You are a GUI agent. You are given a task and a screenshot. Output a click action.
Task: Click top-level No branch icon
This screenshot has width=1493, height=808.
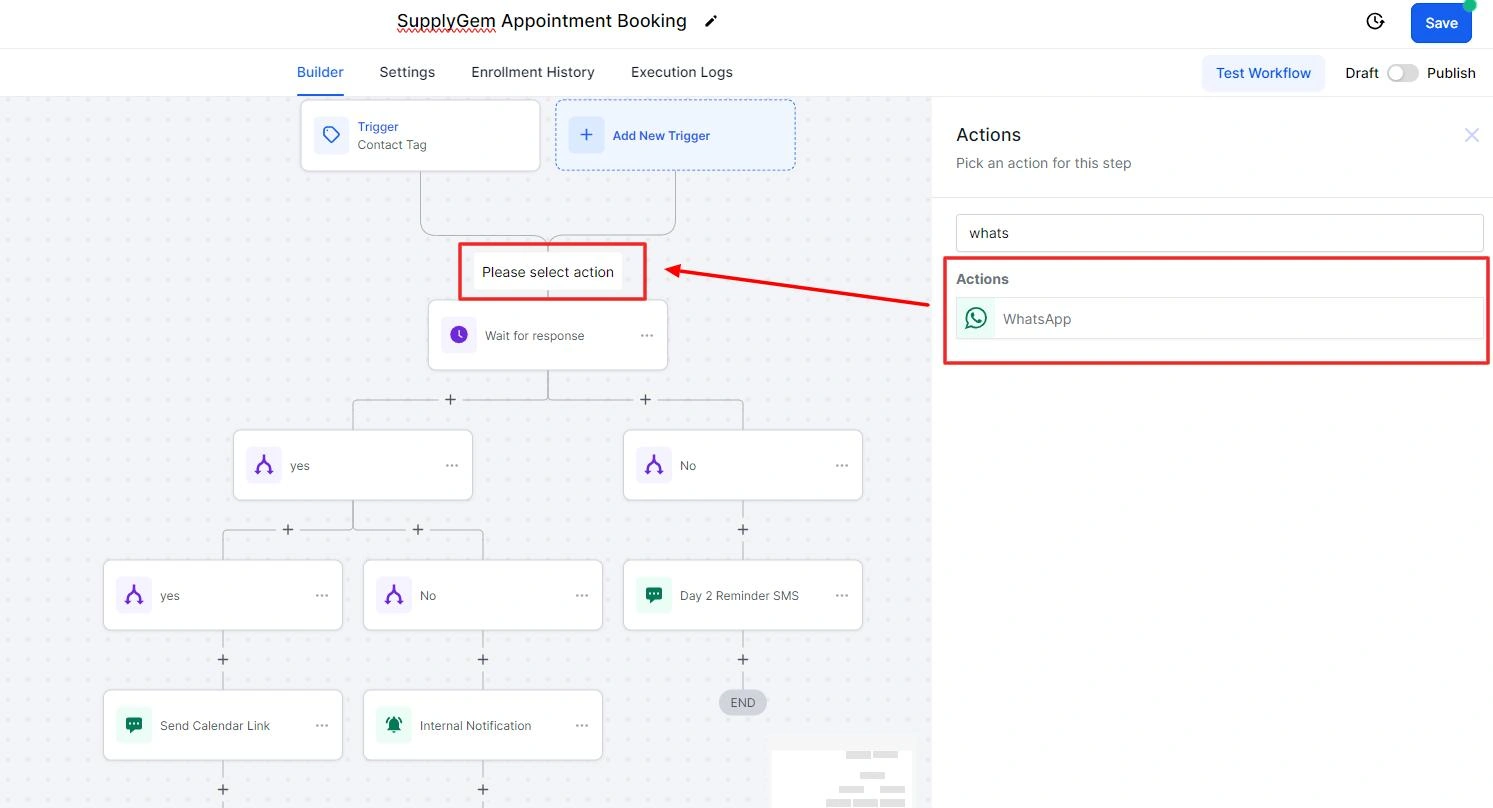[654, 465]
